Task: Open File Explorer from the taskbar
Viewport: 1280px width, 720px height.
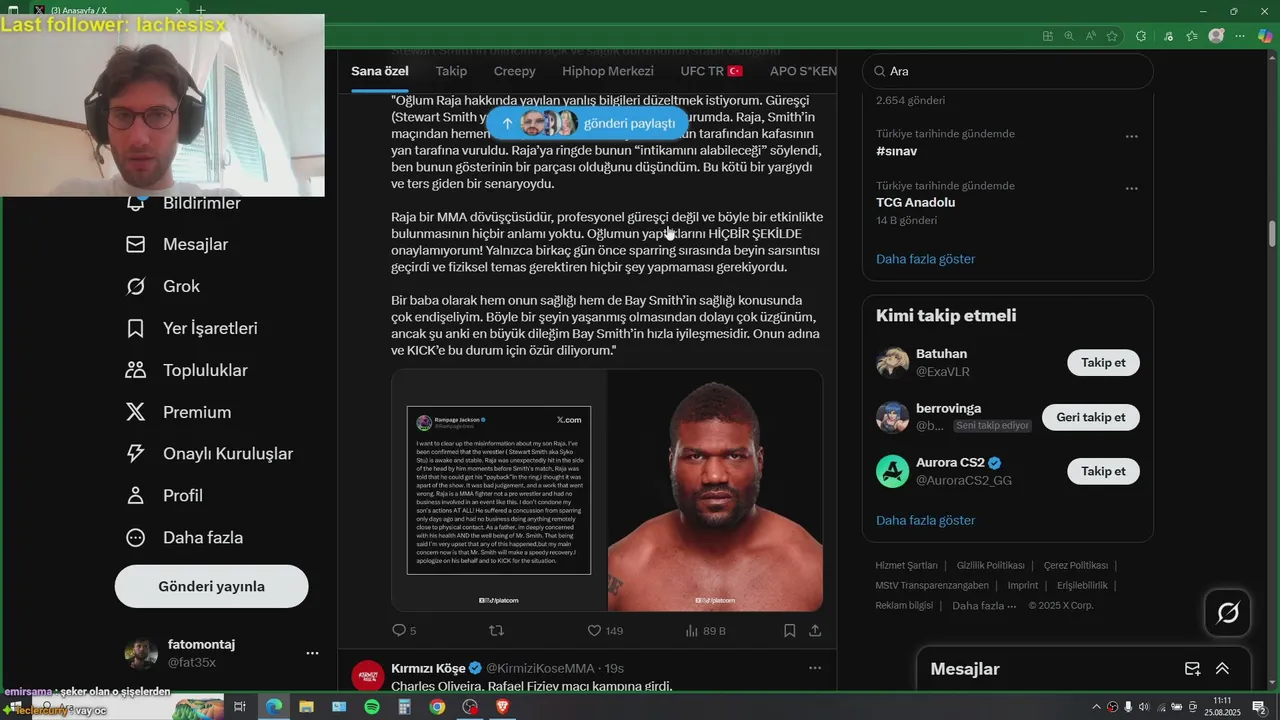Action: (x=306, y=707)
